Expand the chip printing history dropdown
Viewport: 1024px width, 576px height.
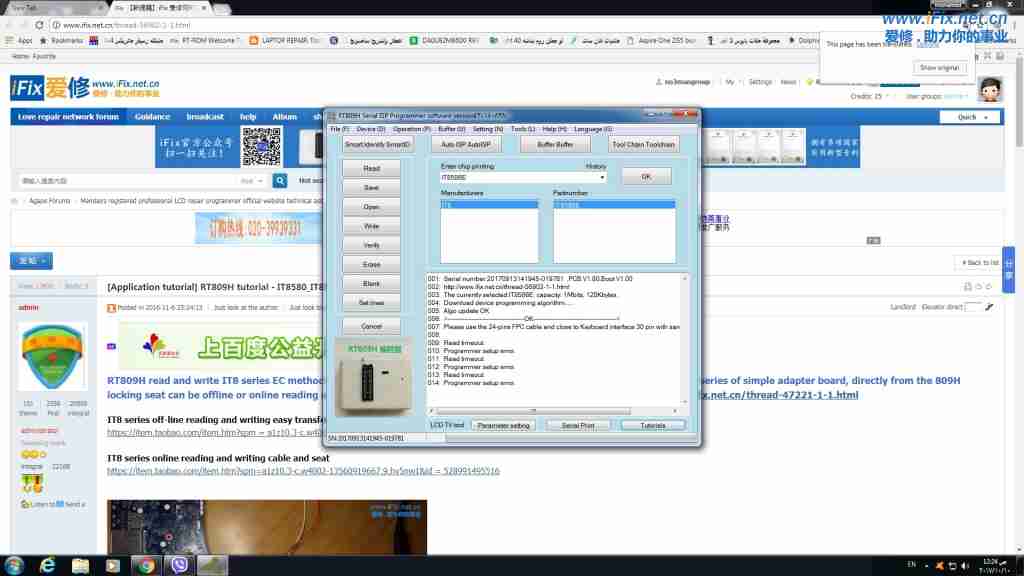click(x=602, y=178)
